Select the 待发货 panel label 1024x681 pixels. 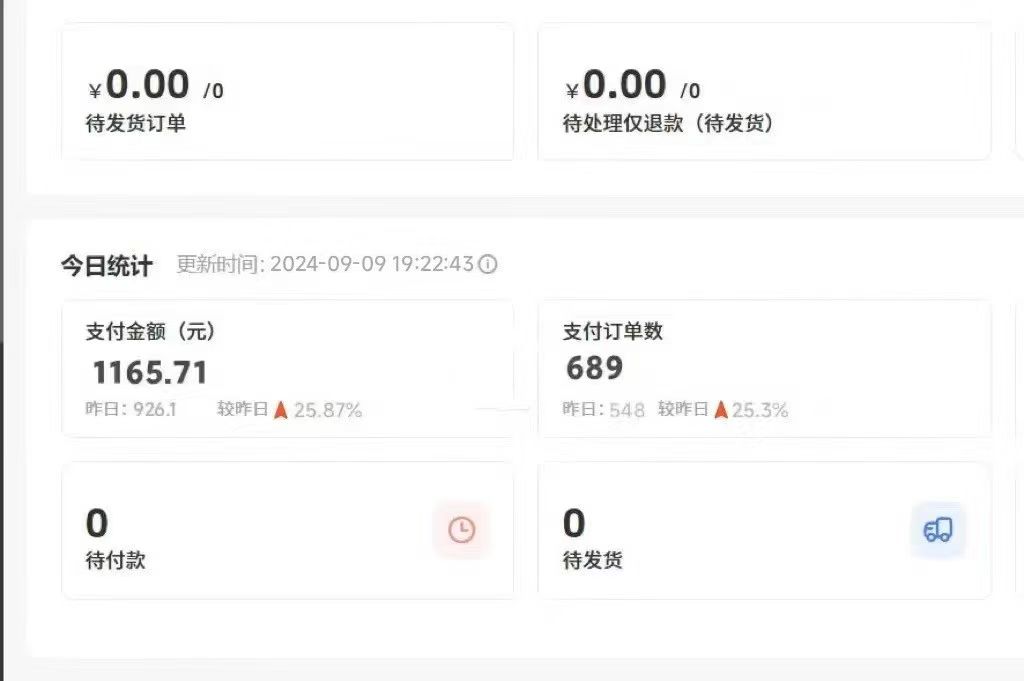coord(592,561)
